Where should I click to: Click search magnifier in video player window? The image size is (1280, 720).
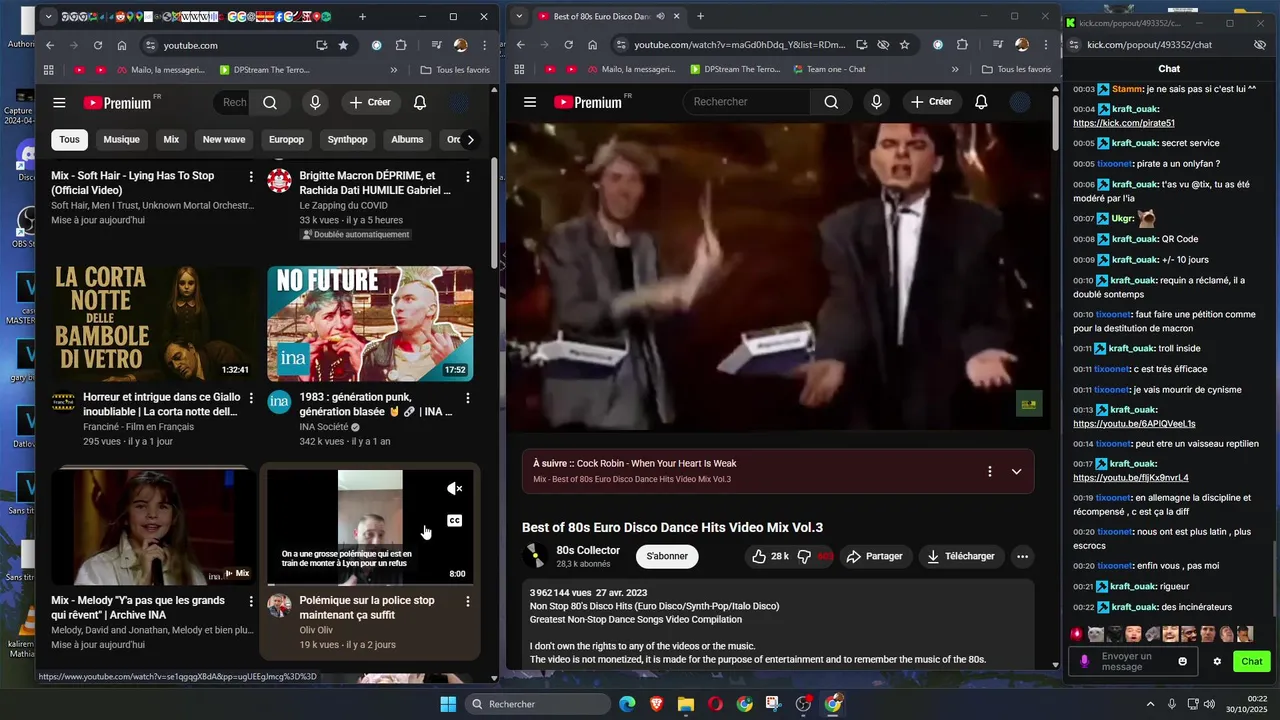pyautogui.click(x=831, y=102)
